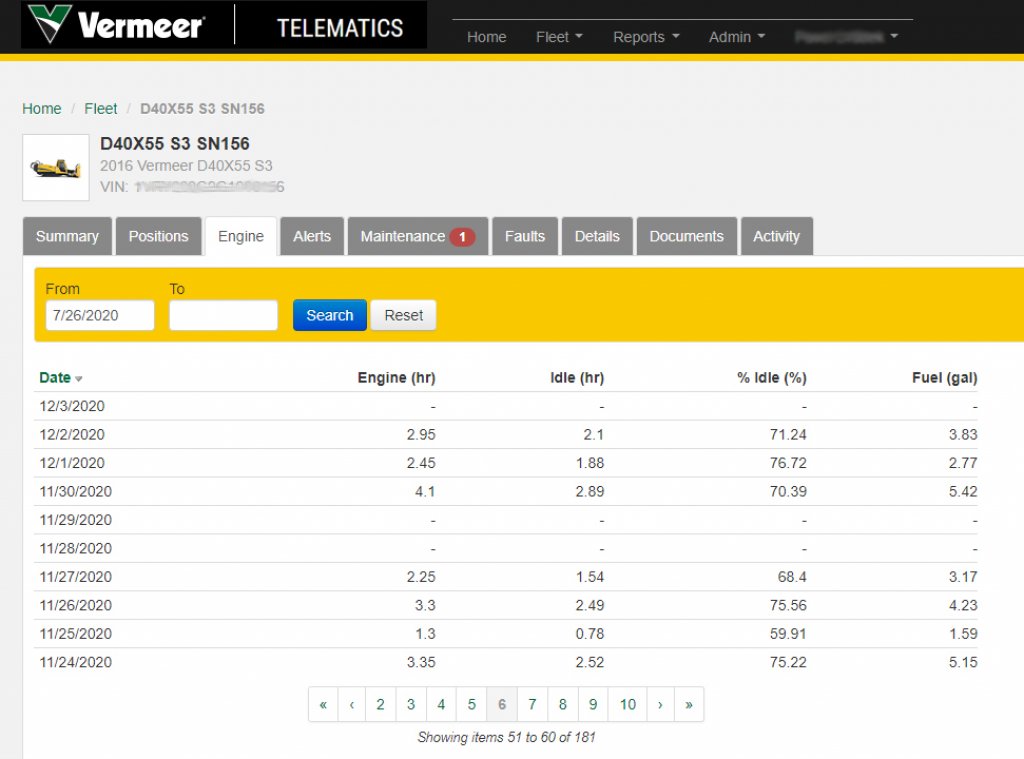Switch to the Faults tab
This screenshot has width=1024, height=759.
(525, 236)
